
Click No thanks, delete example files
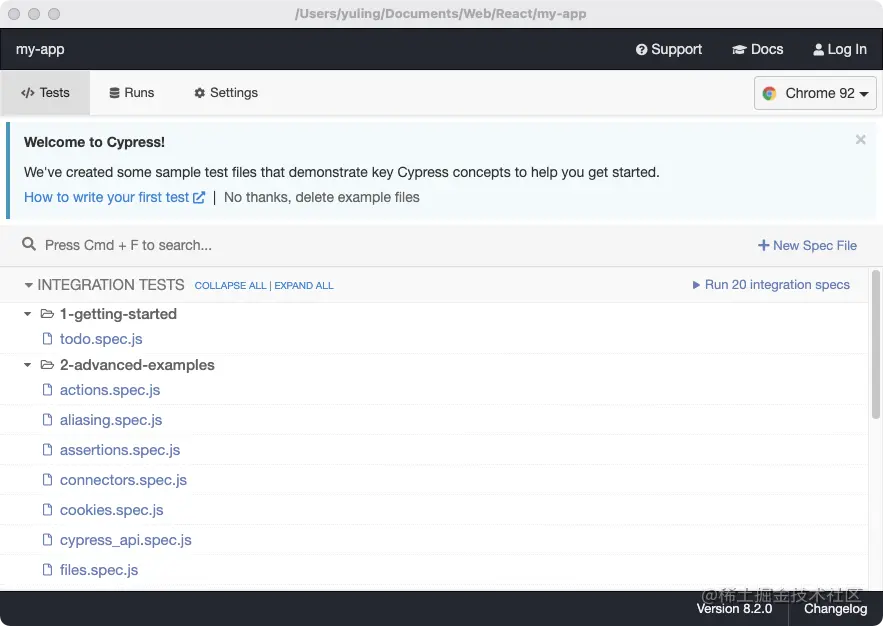click(x=322, y=197)
